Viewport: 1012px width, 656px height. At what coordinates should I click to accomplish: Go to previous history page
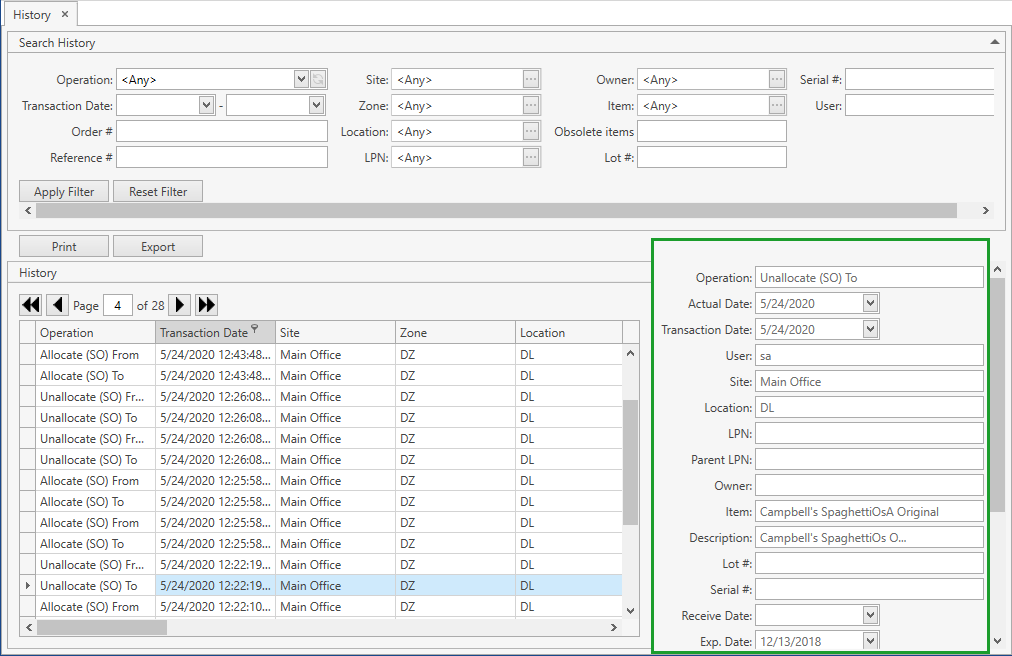coord(58,305)
